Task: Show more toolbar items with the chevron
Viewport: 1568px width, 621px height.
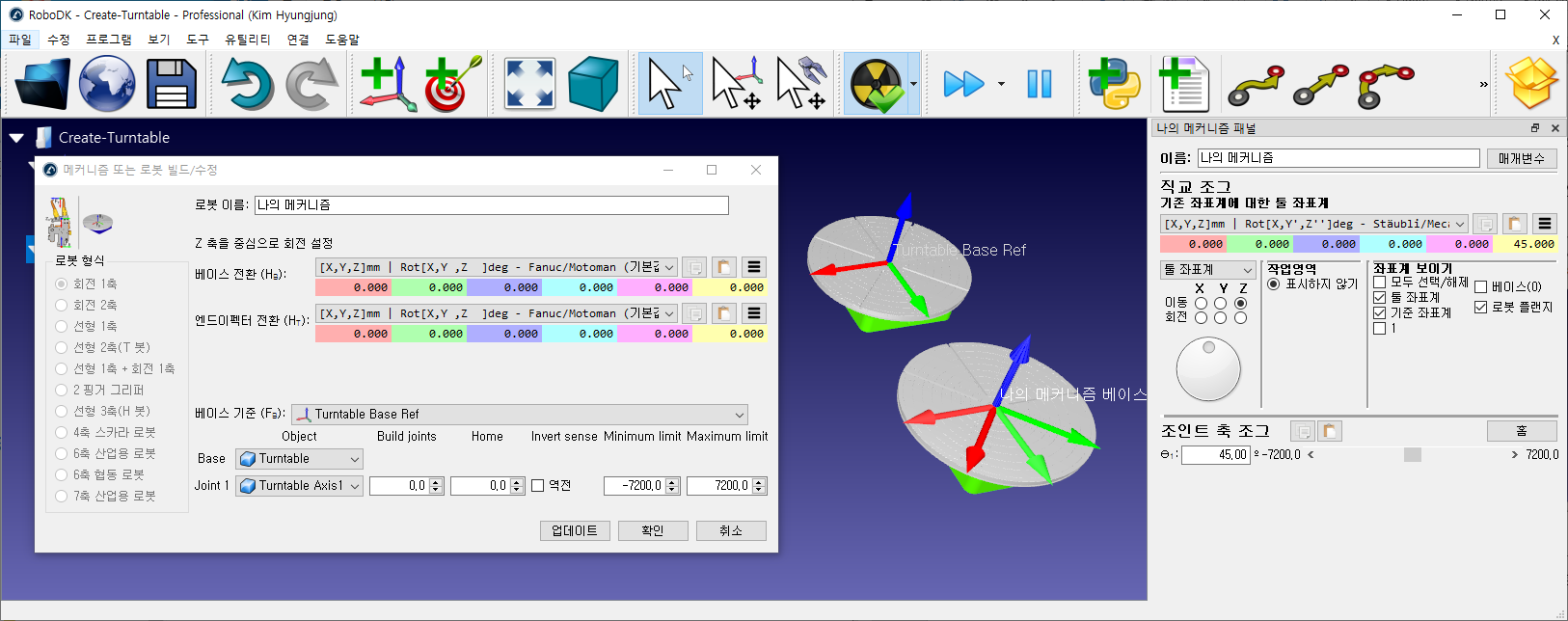Action: pos(1483,85)
